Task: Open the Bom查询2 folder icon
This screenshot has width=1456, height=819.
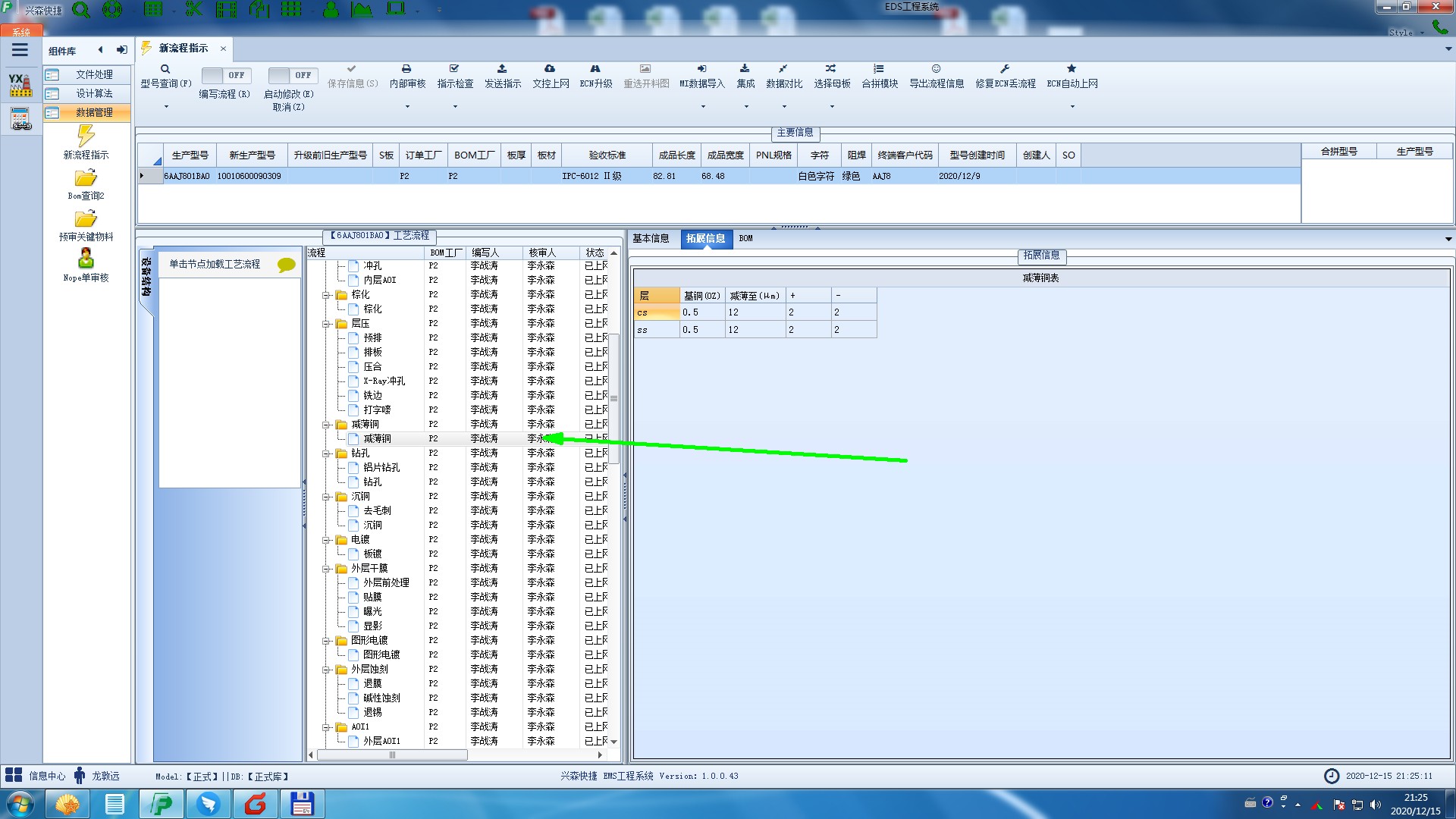Action: pyautogui.click(x=86, y=178)
